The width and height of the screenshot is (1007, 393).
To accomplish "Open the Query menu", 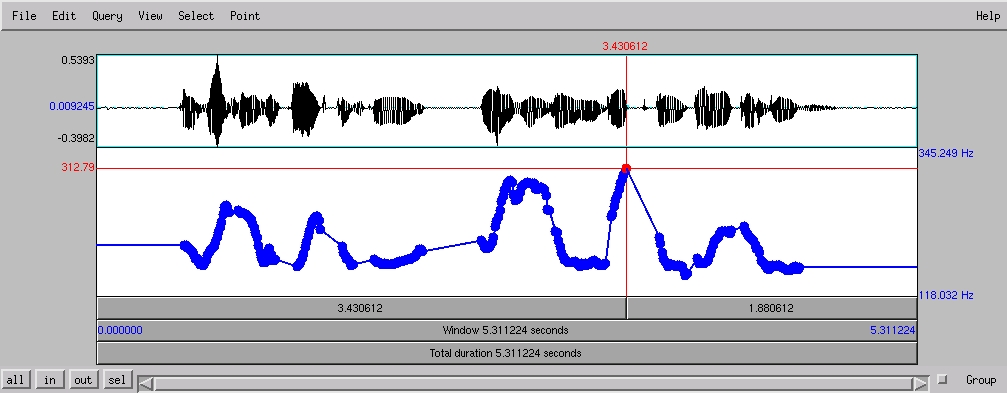I will (107, 16).
